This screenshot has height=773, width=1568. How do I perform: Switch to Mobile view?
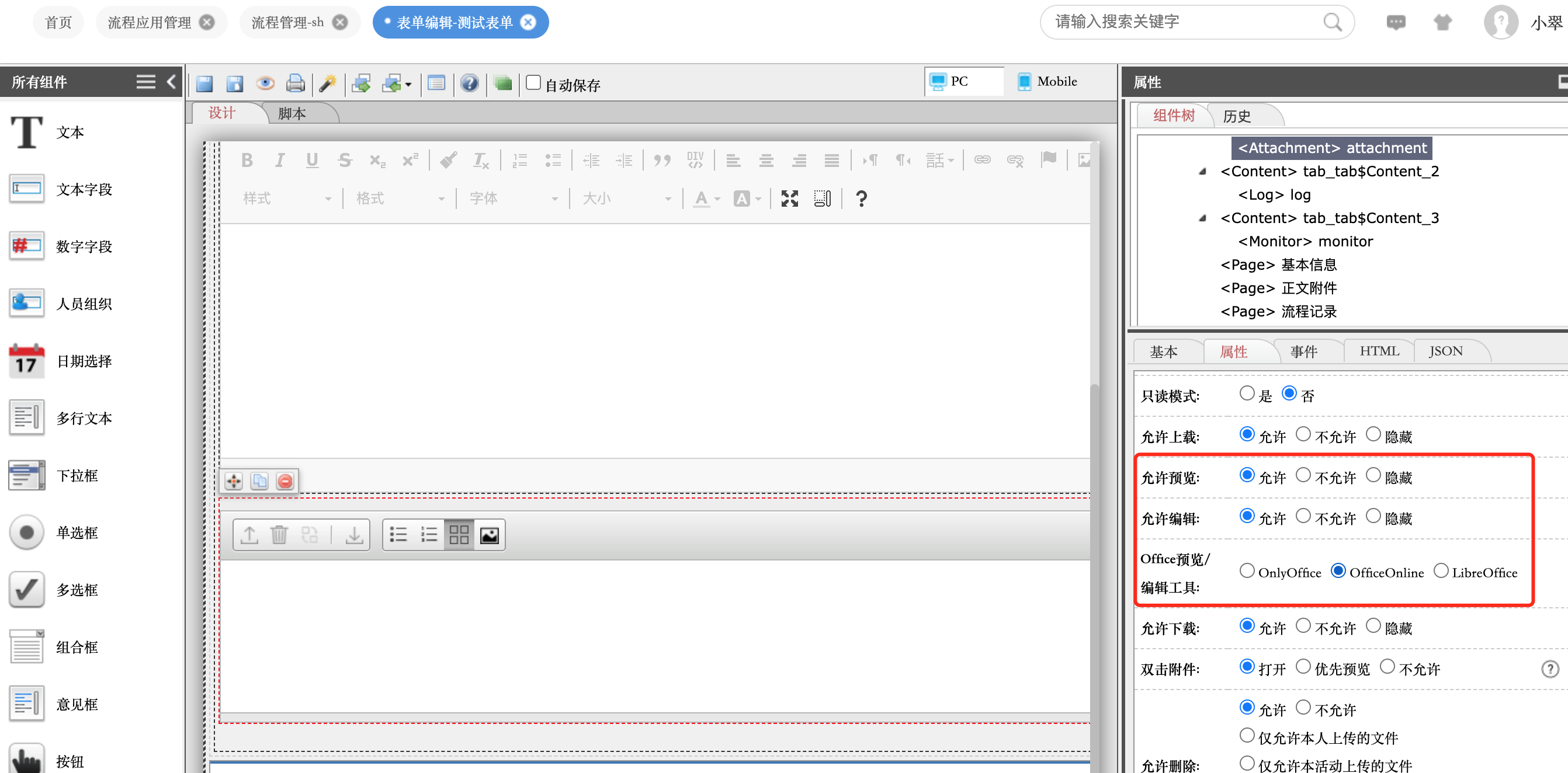1047,82
